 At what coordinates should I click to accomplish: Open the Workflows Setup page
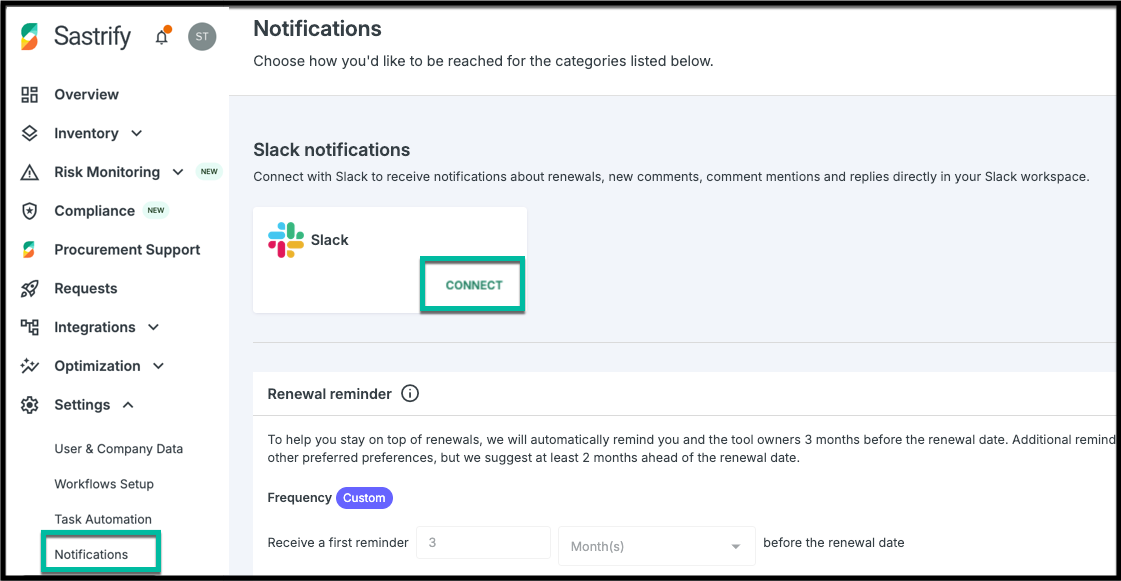click(x=104, y=484)
